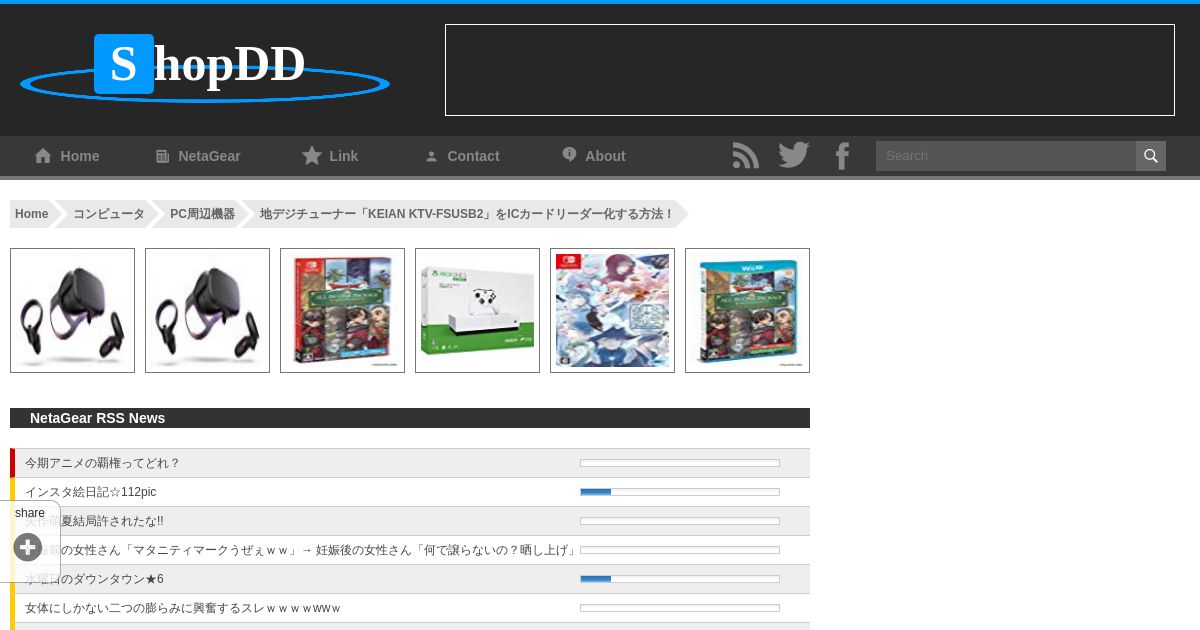Click the コンピュータ breadcrumb
The height and width of the screenshot is (630, 1200).
click(x=109, y=214)
